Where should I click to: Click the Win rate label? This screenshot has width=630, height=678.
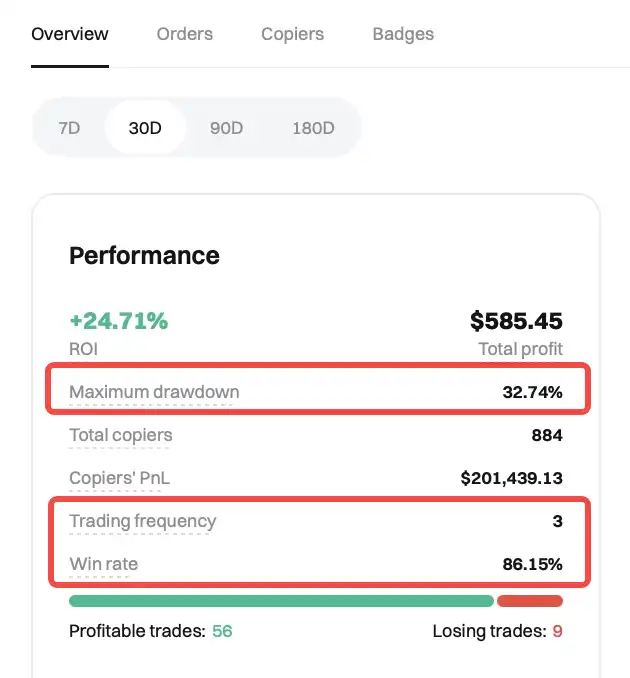coord(103,564)
